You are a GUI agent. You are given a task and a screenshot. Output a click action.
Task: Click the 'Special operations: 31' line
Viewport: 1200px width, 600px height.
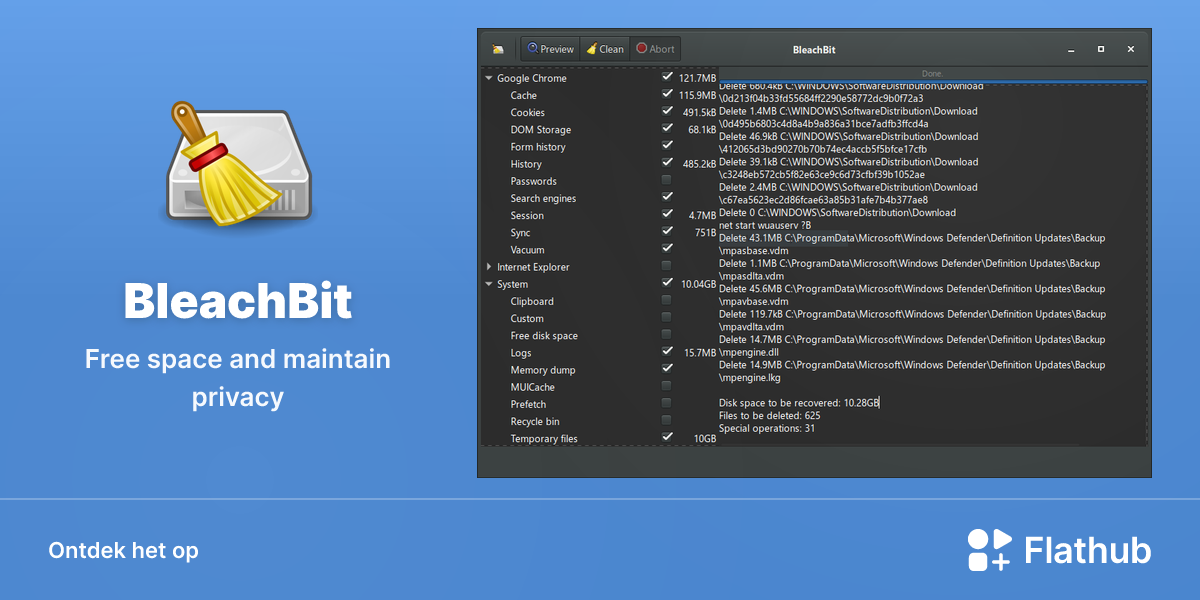pos(767,428)
